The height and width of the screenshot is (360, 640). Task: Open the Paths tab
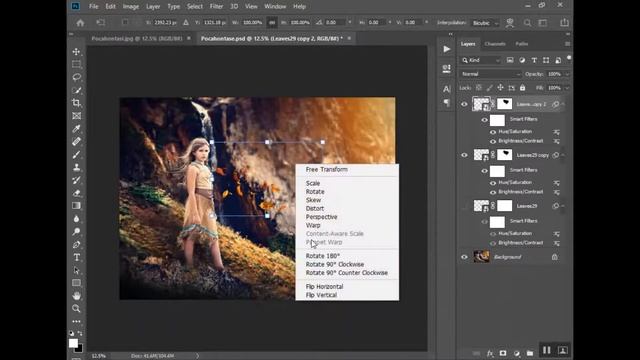point(522,44)
